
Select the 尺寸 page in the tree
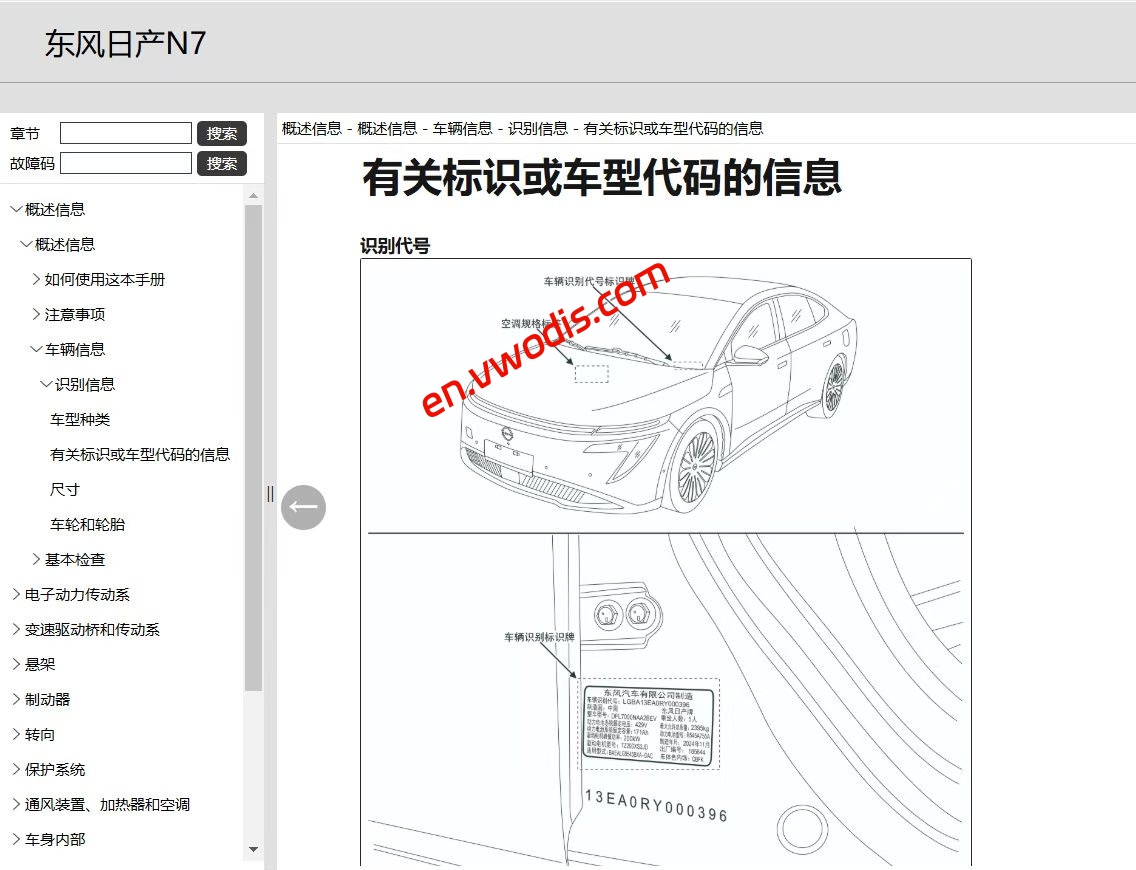(62, 489)
